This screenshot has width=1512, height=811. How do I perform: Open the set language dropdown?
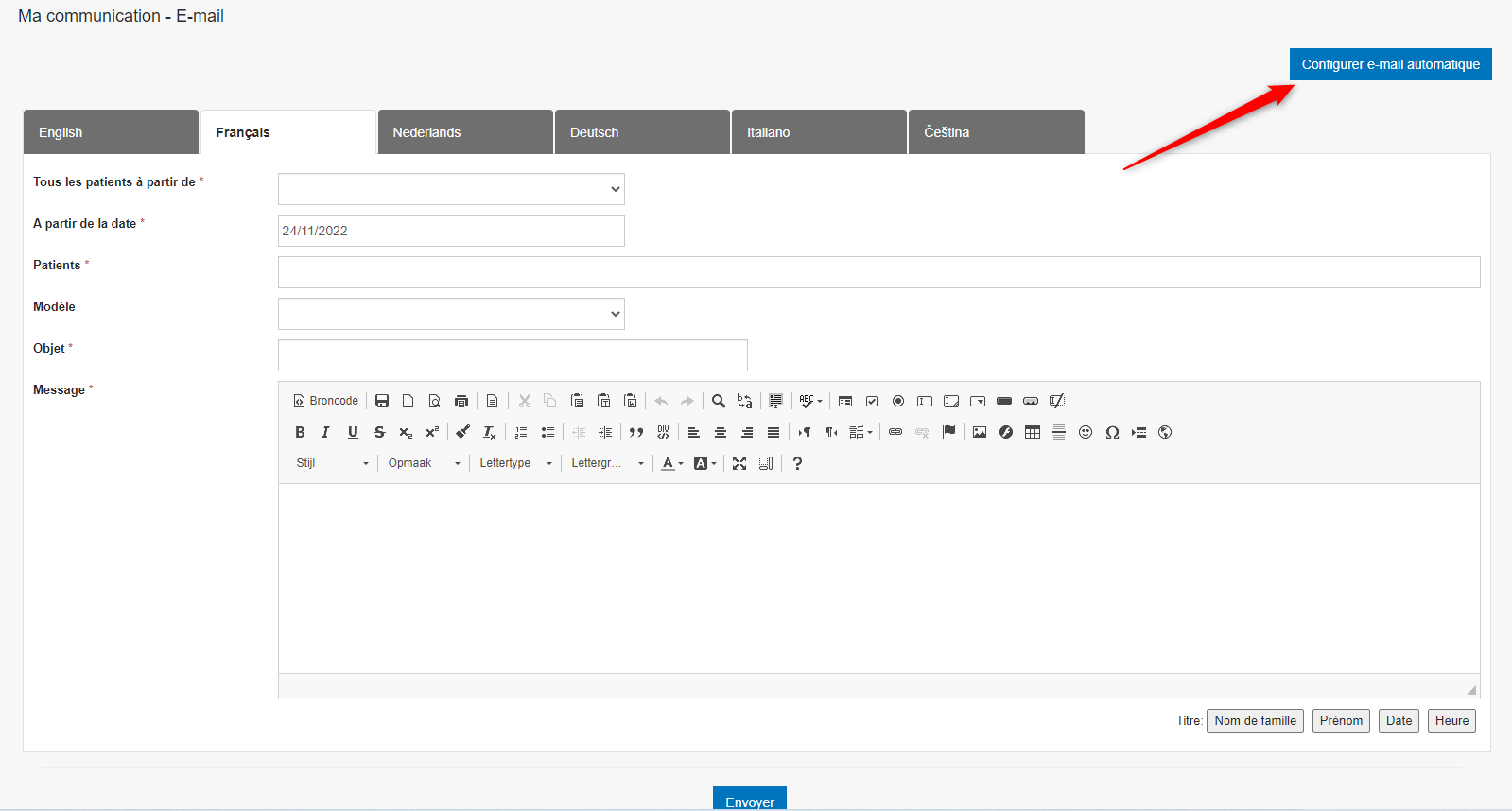coord(860,432)
